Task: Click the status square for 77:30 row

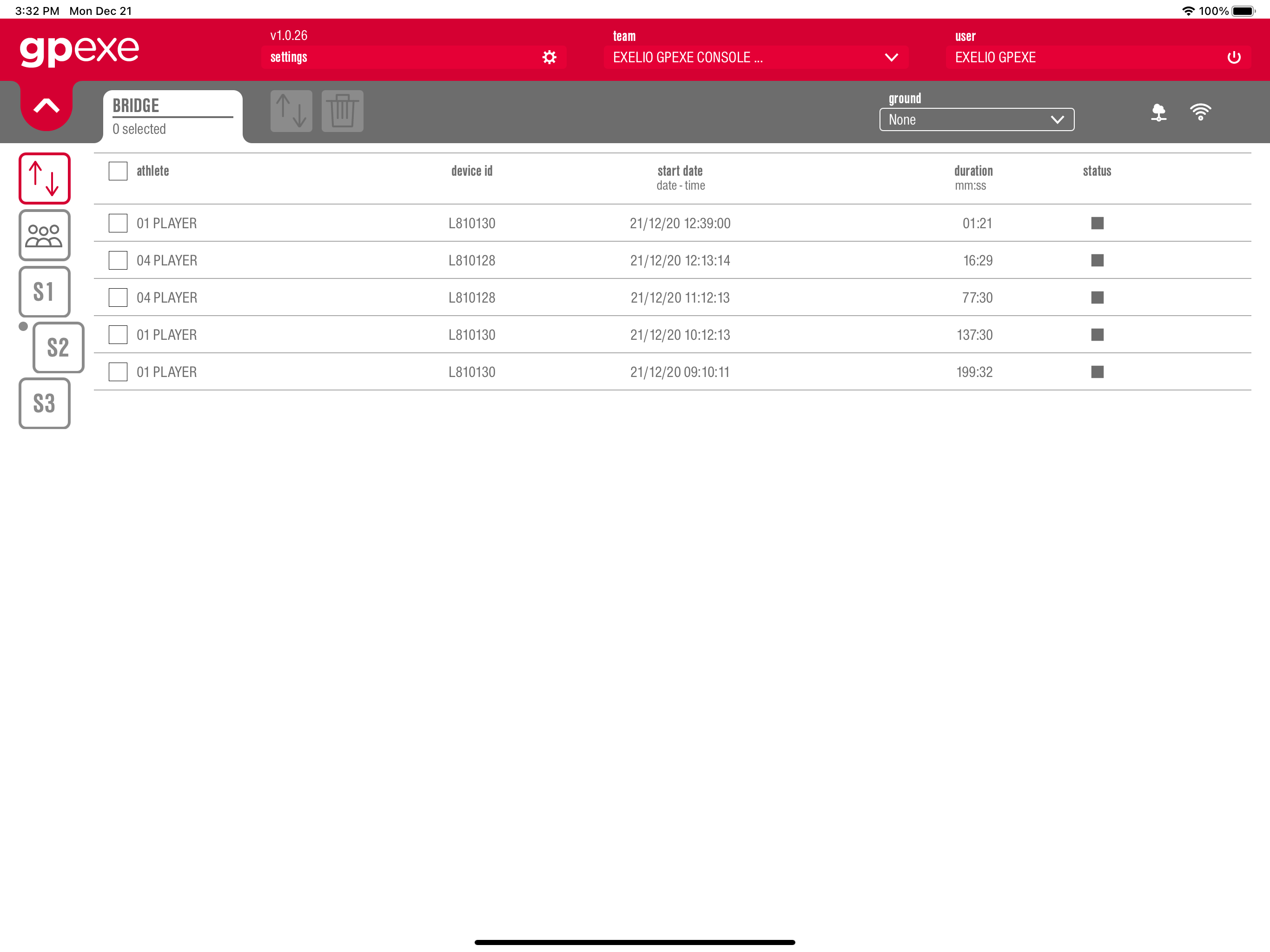Action: pos(1097,297)
